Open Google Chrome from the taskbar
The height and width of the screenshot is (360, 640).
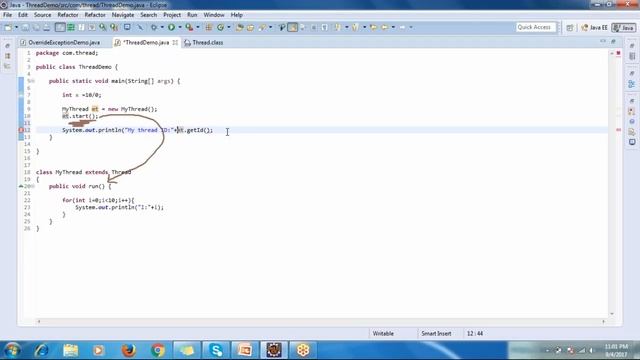point(158,350)
